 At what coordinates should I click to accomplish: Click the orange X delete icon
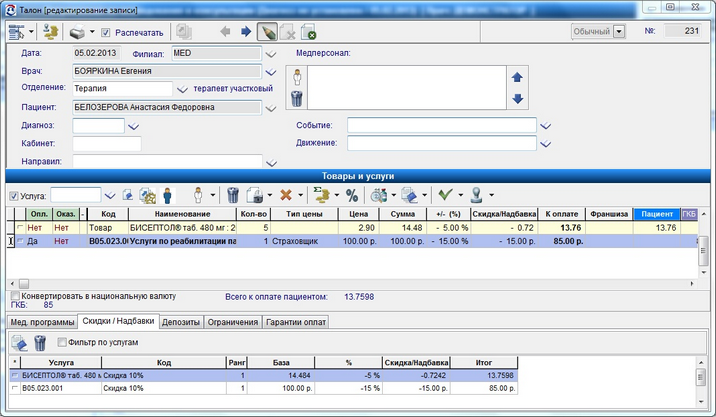[x=286, y=195]
